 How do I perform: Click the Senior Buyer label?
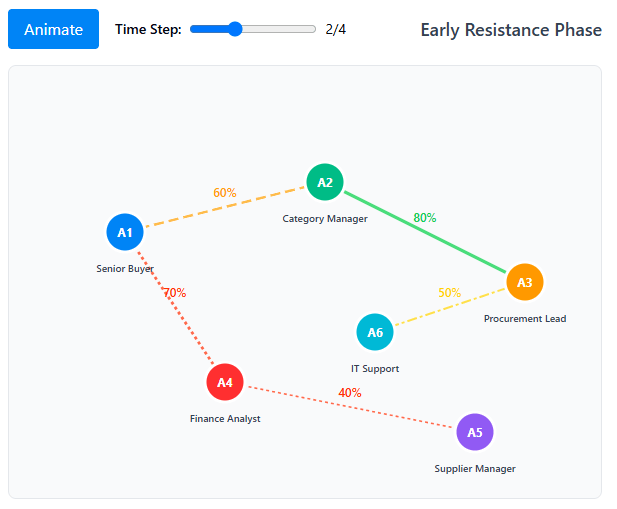[x=125, y=268]
